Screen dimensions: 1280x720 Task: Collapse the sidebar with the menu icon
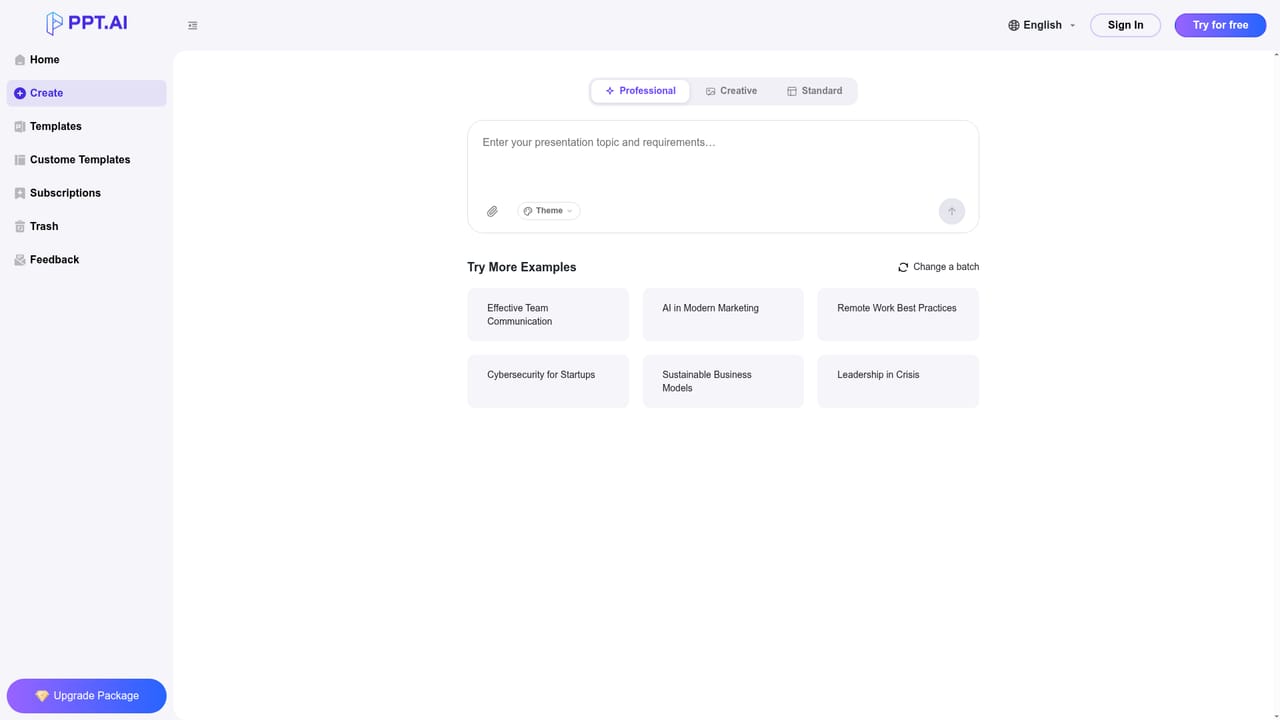coord(193,26)
